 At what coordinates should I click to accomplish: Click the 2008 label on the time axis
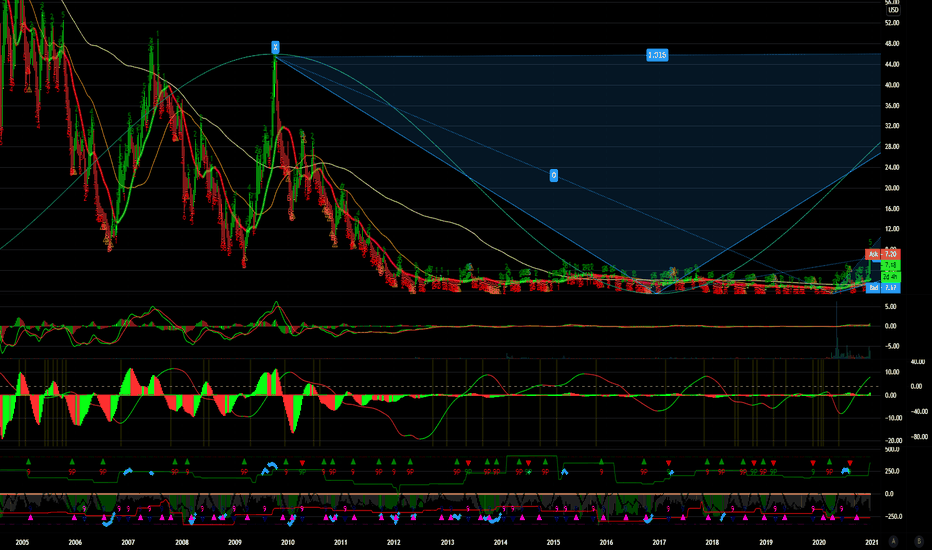[x=182, y=542]
